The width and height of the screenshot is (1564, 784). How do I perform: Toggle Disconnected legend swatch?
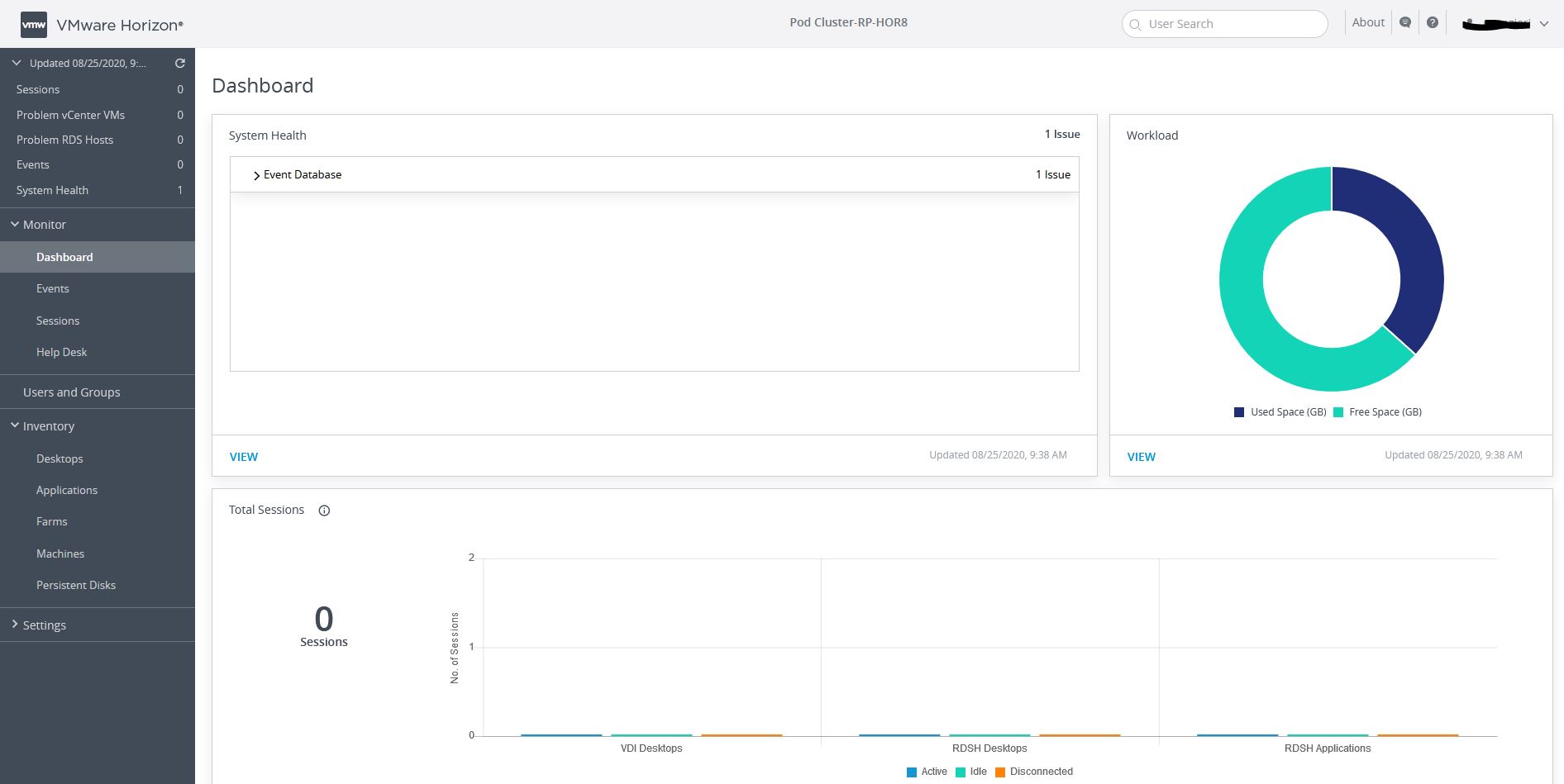pos(1000,772)
